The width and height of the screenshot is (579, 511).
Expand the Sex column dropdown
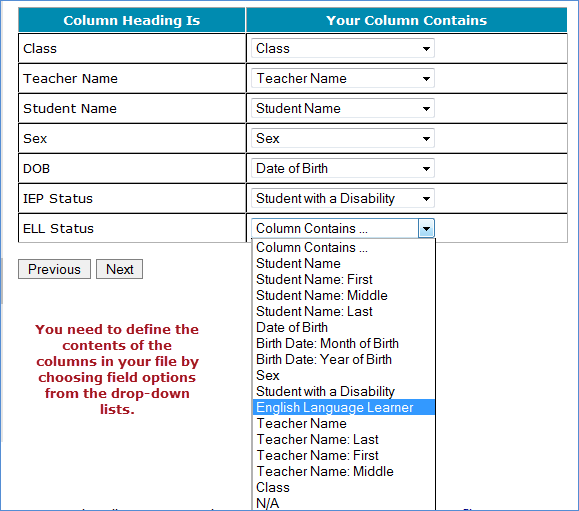tap(343, 138)
